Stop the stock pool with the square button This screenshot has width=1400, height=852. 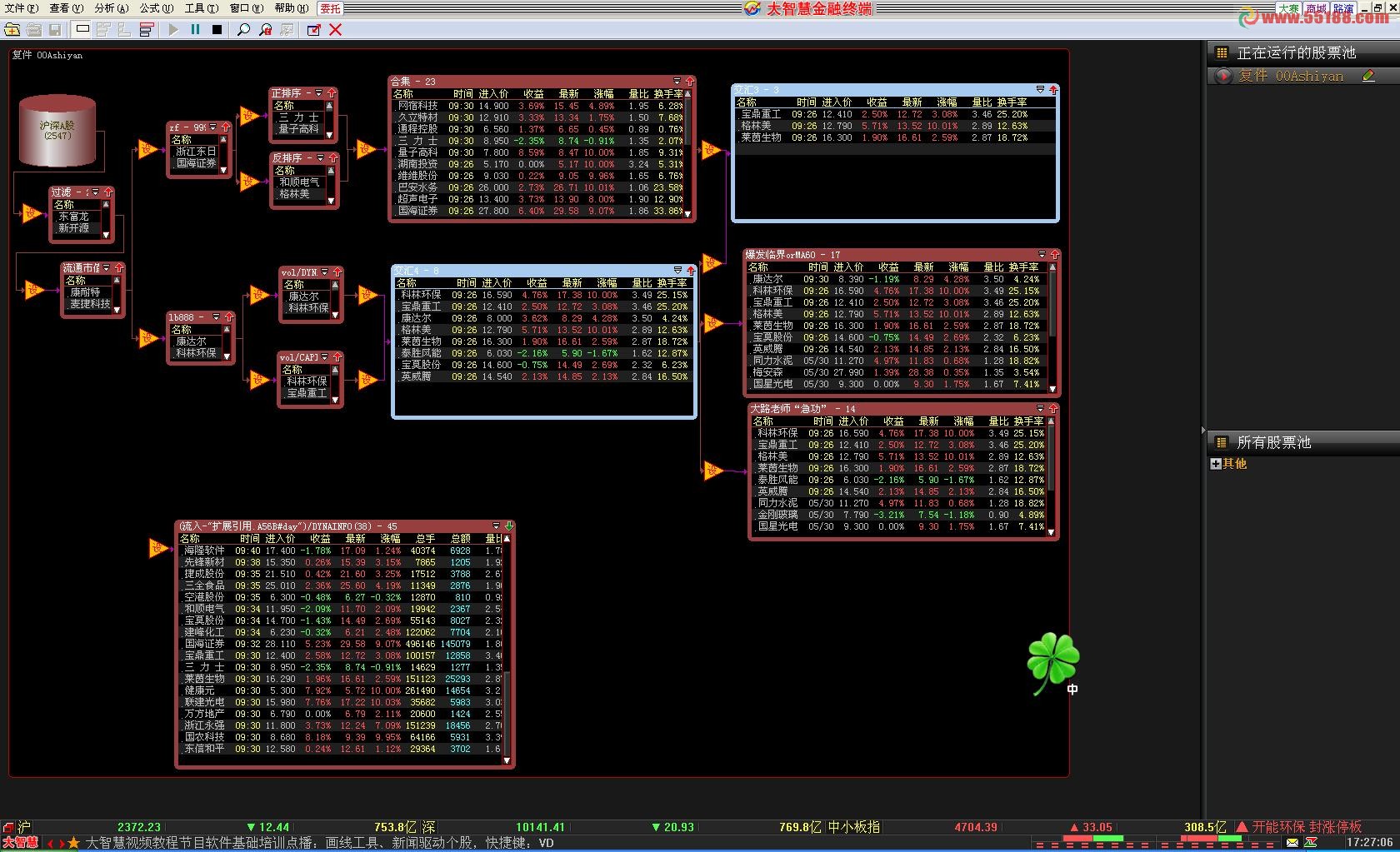tap(217, 30)
